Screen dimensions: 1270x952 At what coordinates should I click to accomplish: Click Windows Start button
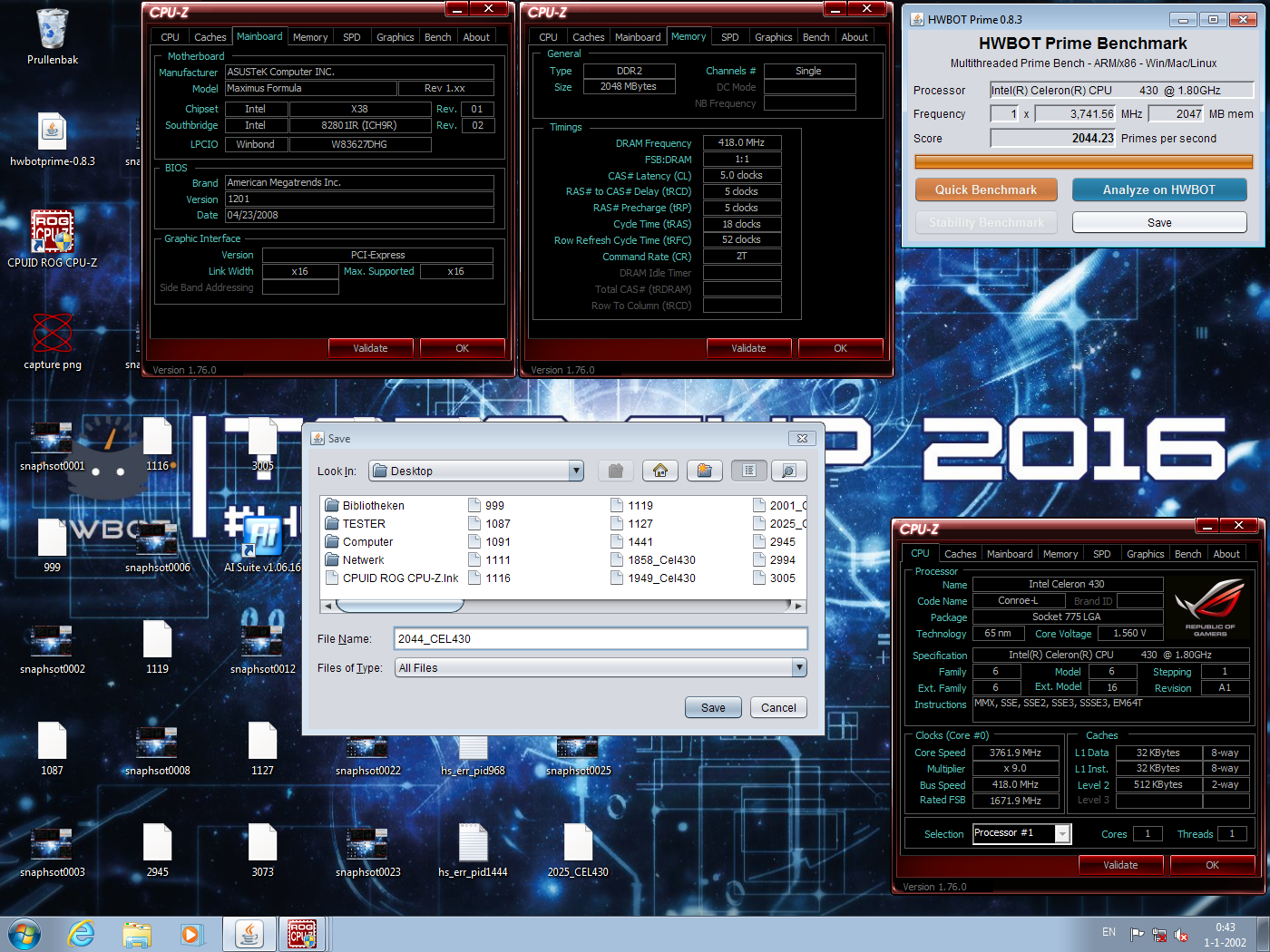click(x=24, y=934)
